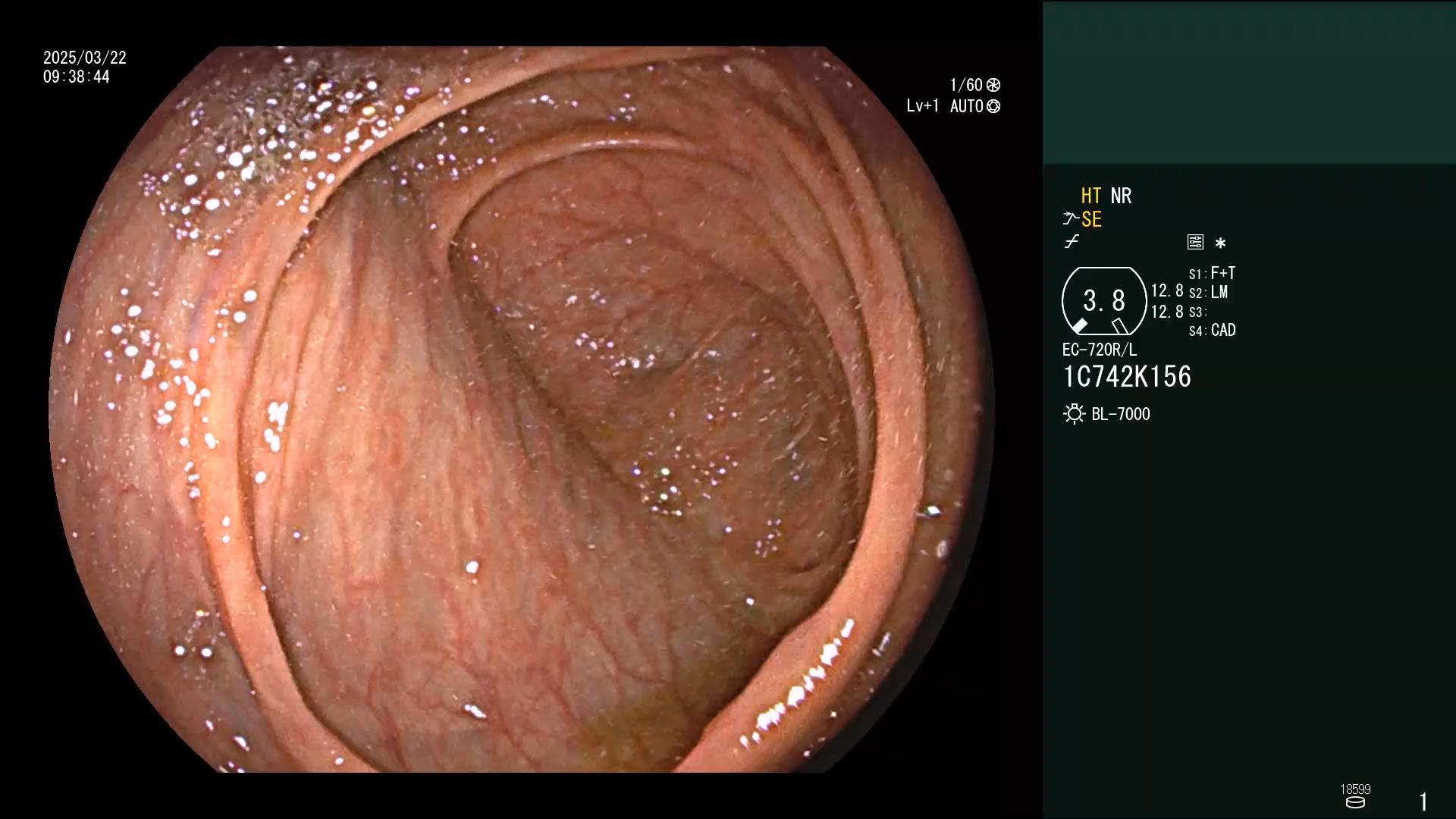Select the HT indicator
The height and width of the screenshot is (819, 1456).
click(x=1091, y=196)
